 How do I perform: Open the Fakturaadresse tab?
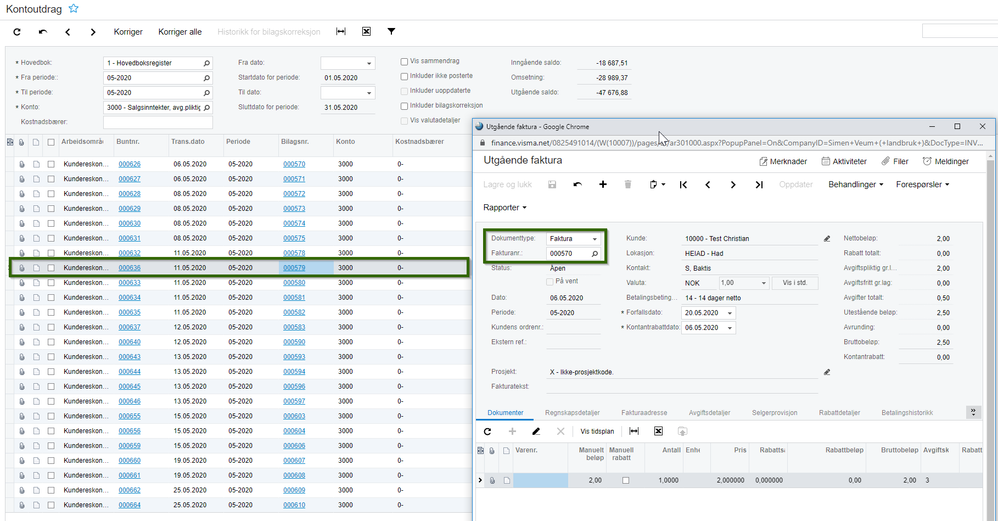(x=645, y=412)
